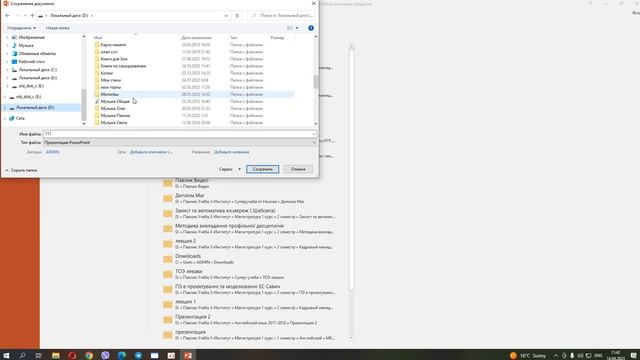This screenshot has height=360, width=640.
Task: Select the Копии folder
Action: (107, 73)
